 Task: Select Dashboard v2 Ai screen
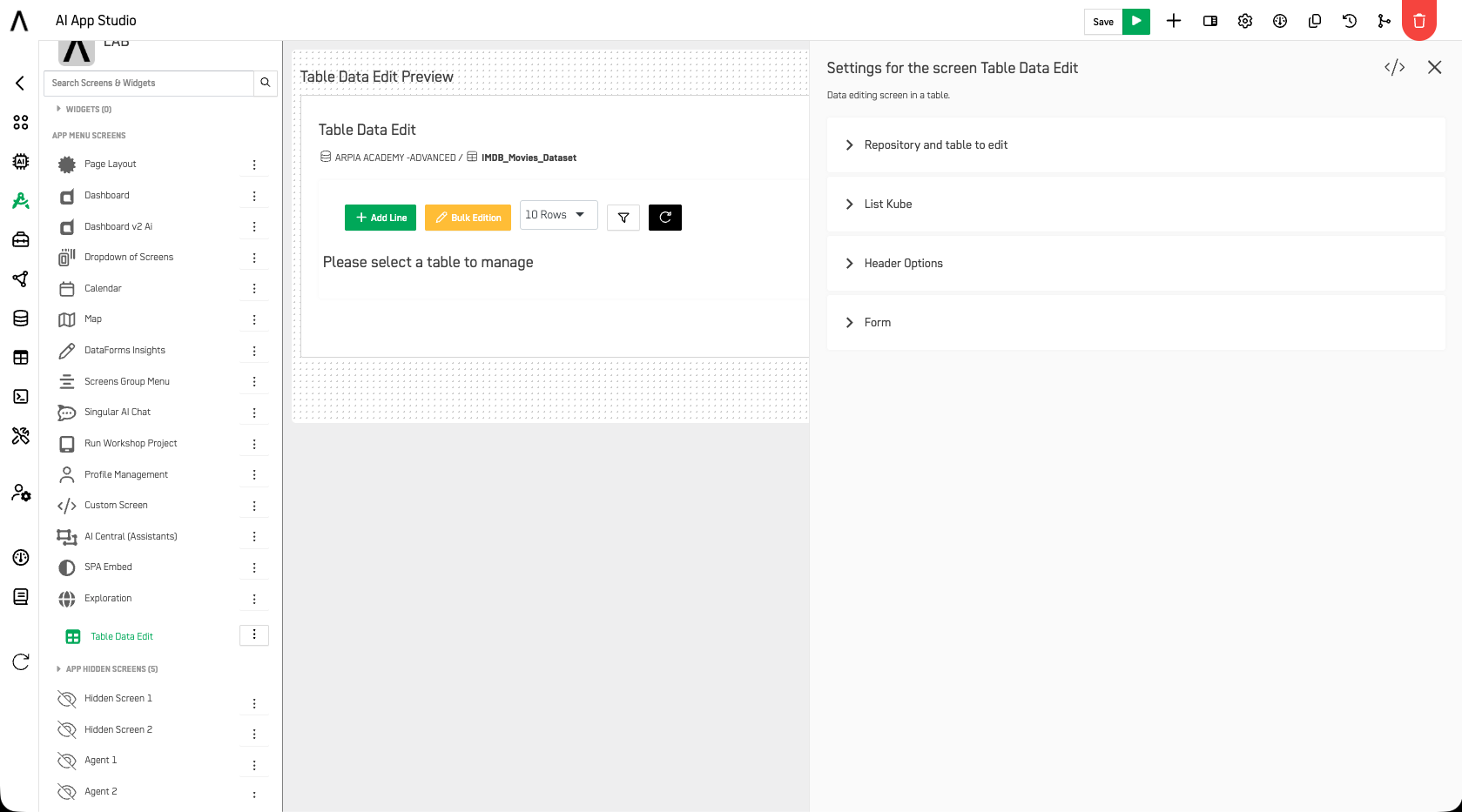pos(118,226)
